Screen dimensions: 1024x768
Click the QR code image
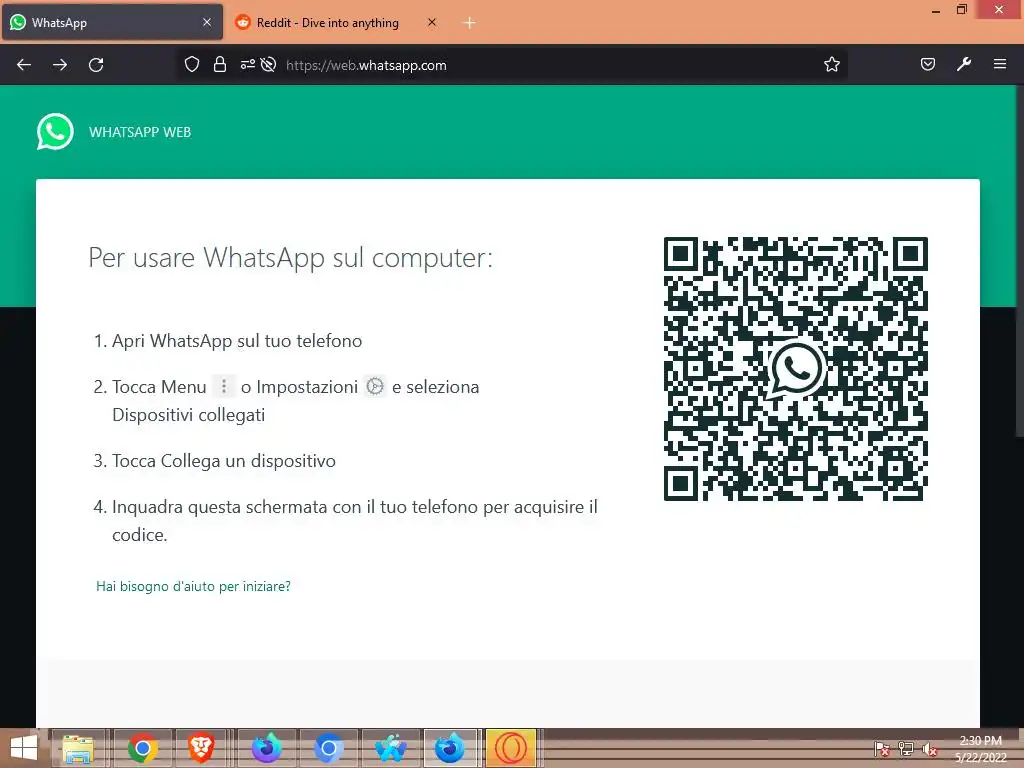click(795, 368)
